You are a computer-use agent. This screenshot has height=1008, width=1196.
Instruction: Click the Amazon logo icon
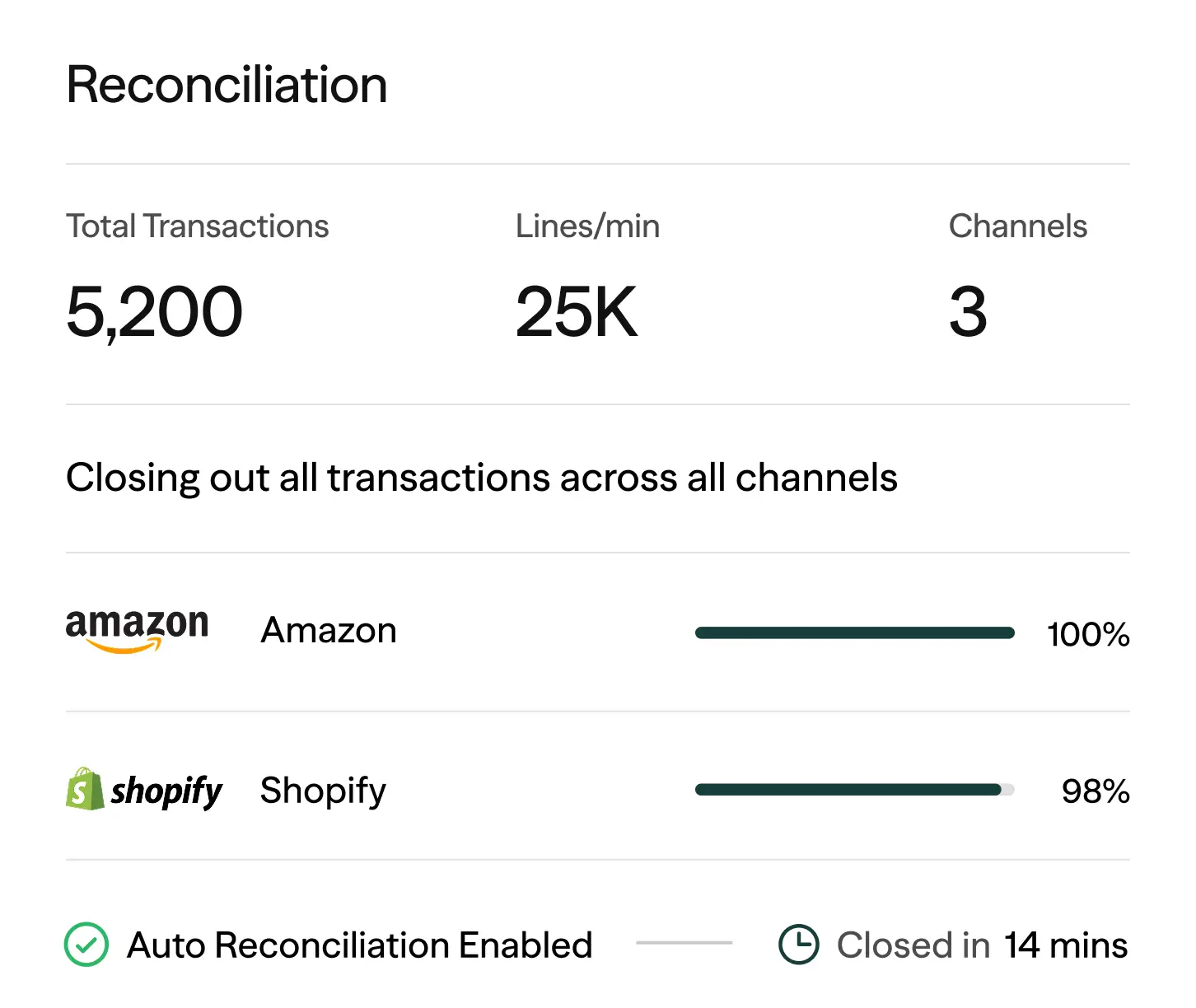point(137,631)
